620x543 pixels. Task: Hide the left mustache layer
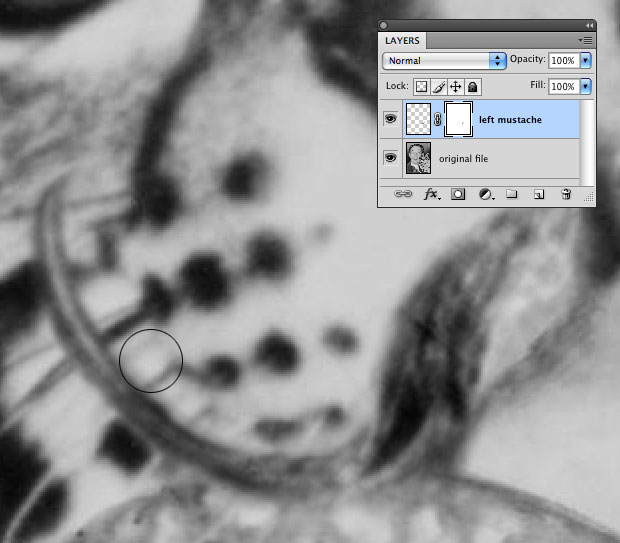click(391, 120)
